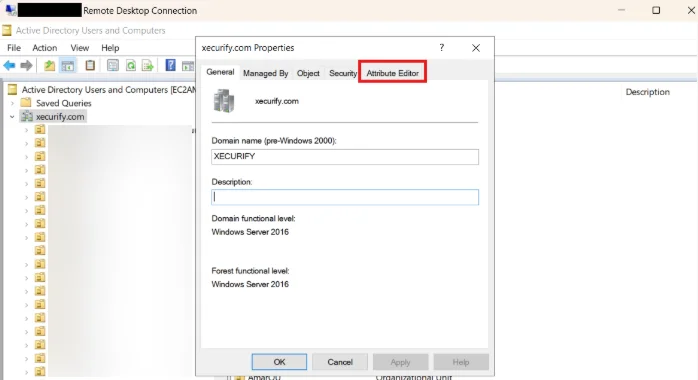
Task: Select Active Directory Users and Computers root node
Action: coord(109,90)
